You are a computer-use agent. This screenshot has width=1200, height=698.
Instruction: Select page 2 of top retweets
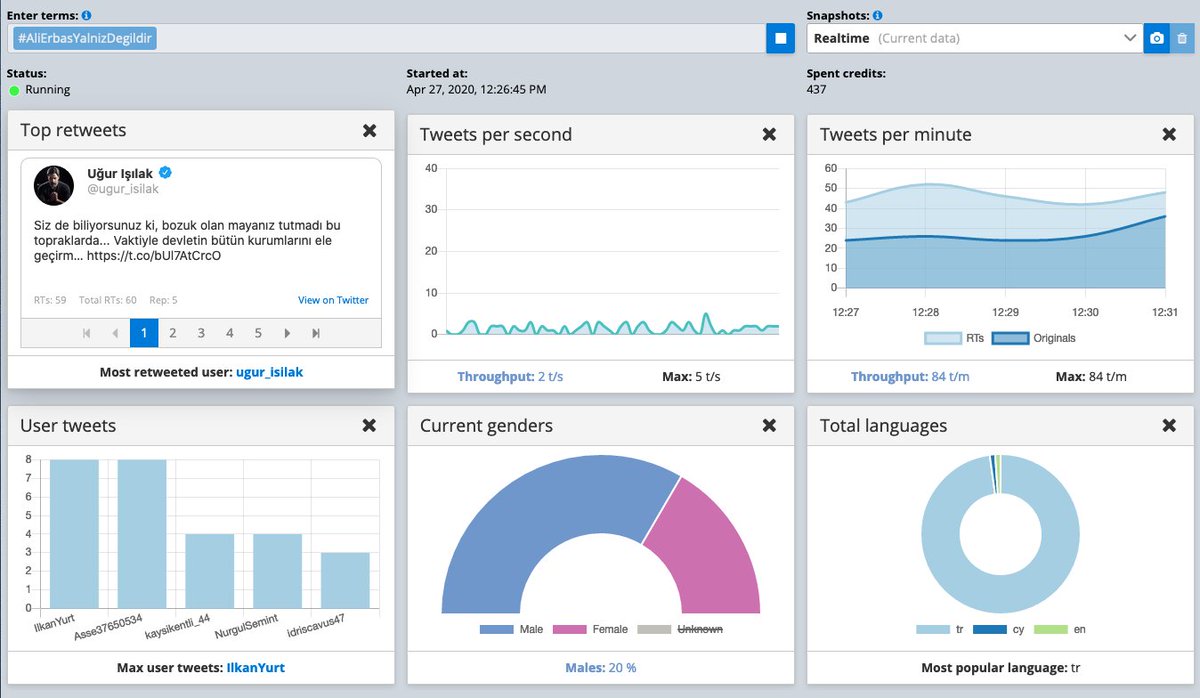point(173,333)
